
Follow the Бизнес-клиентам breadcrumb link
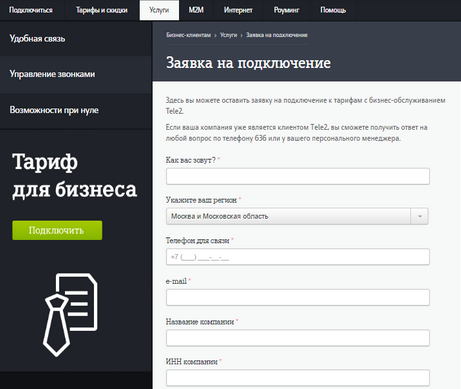coord(188,35)
